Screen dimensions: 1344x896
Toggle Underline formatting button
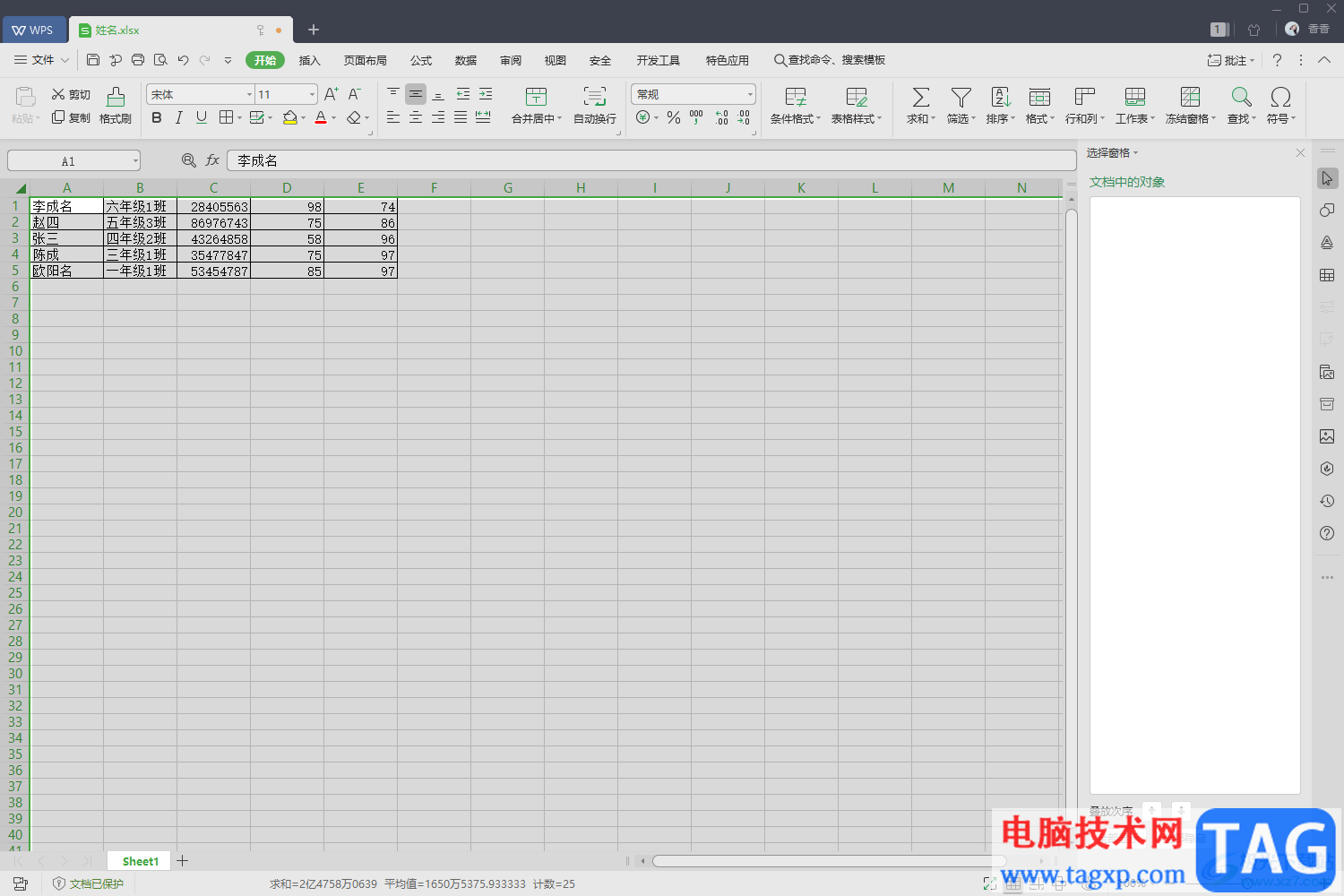202,117
